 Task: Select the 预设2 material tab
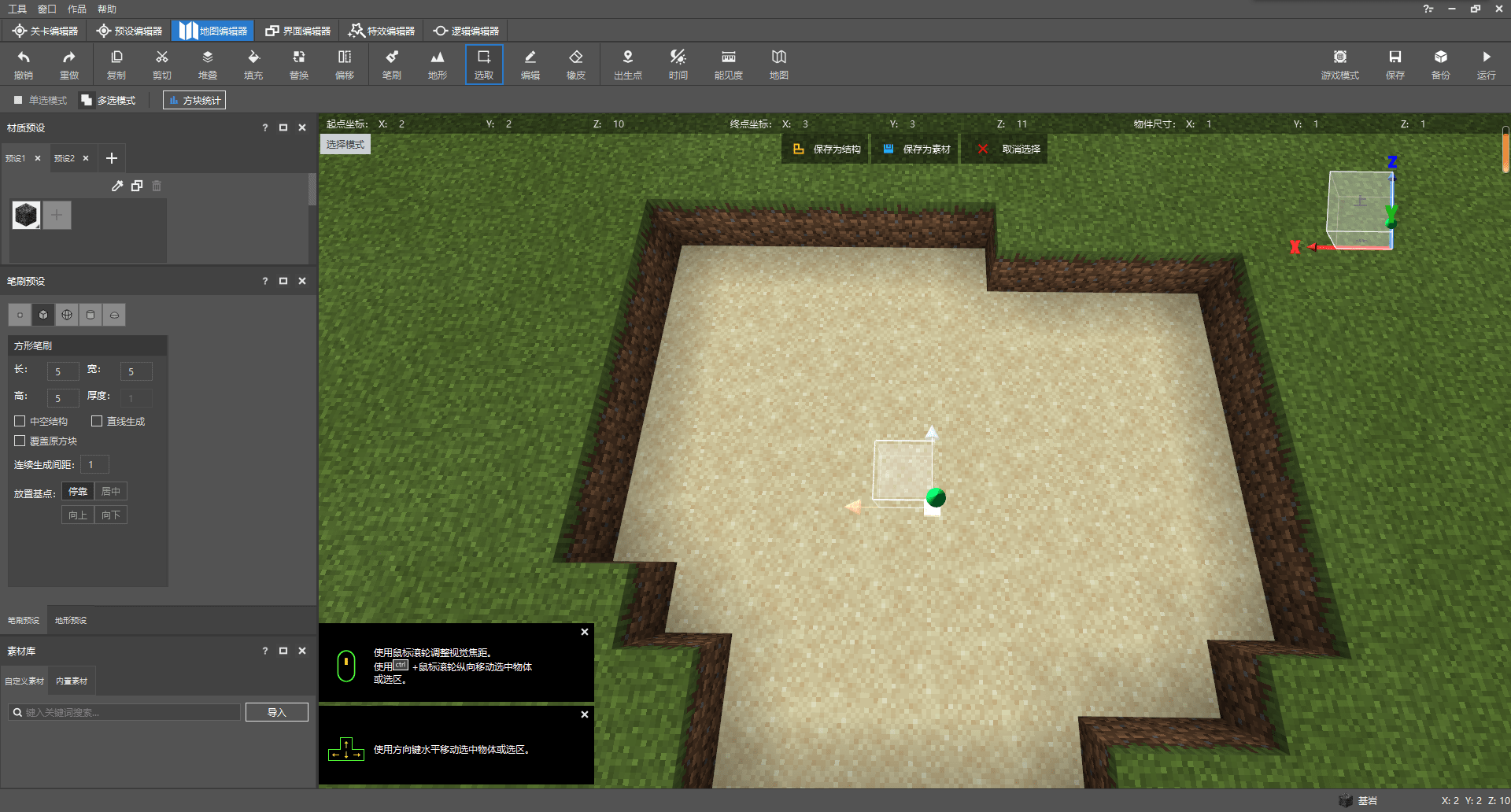pos(65,158)
